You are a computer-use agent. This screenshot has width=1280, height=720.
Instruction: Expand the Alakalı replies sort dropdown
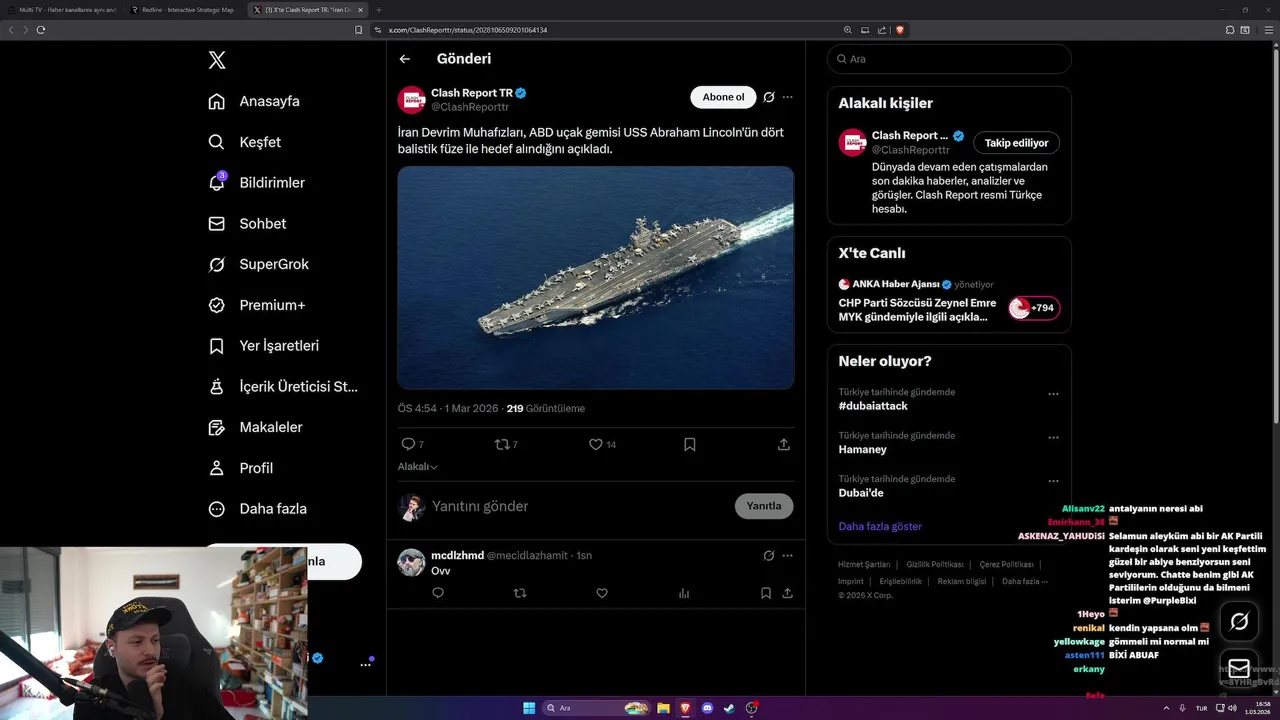coord(418,467)
